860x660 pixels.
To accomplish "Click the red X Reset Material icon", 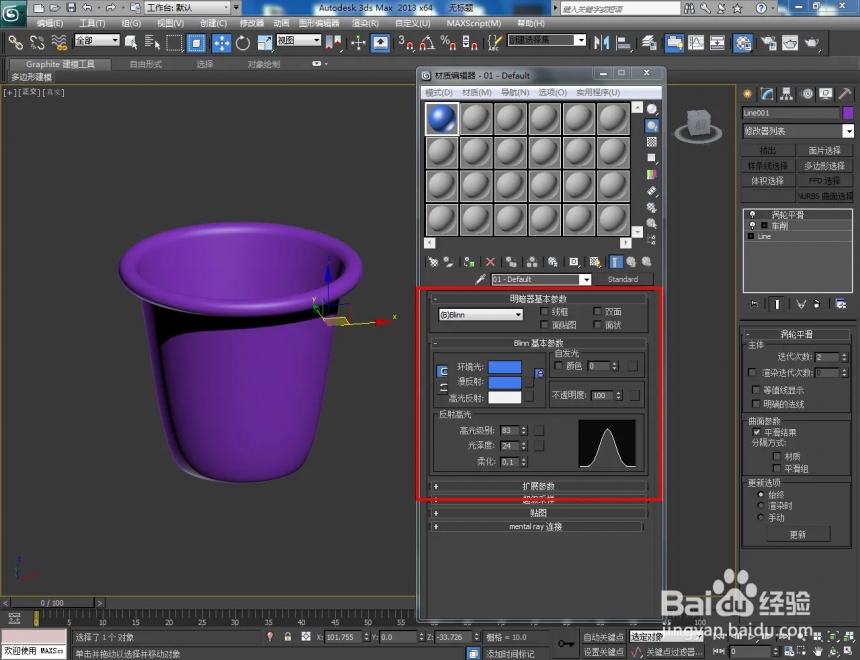I will (x=490, y=262).
